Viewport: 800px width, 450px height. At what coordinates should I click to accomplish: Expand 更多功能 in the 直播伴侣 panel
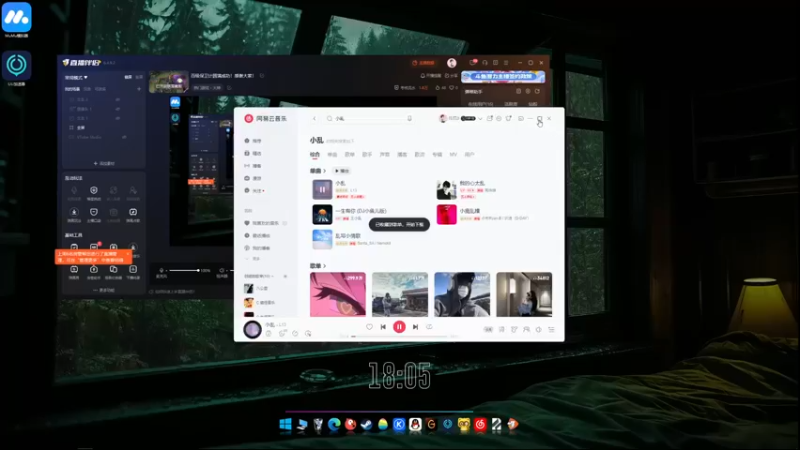[104, 290]
